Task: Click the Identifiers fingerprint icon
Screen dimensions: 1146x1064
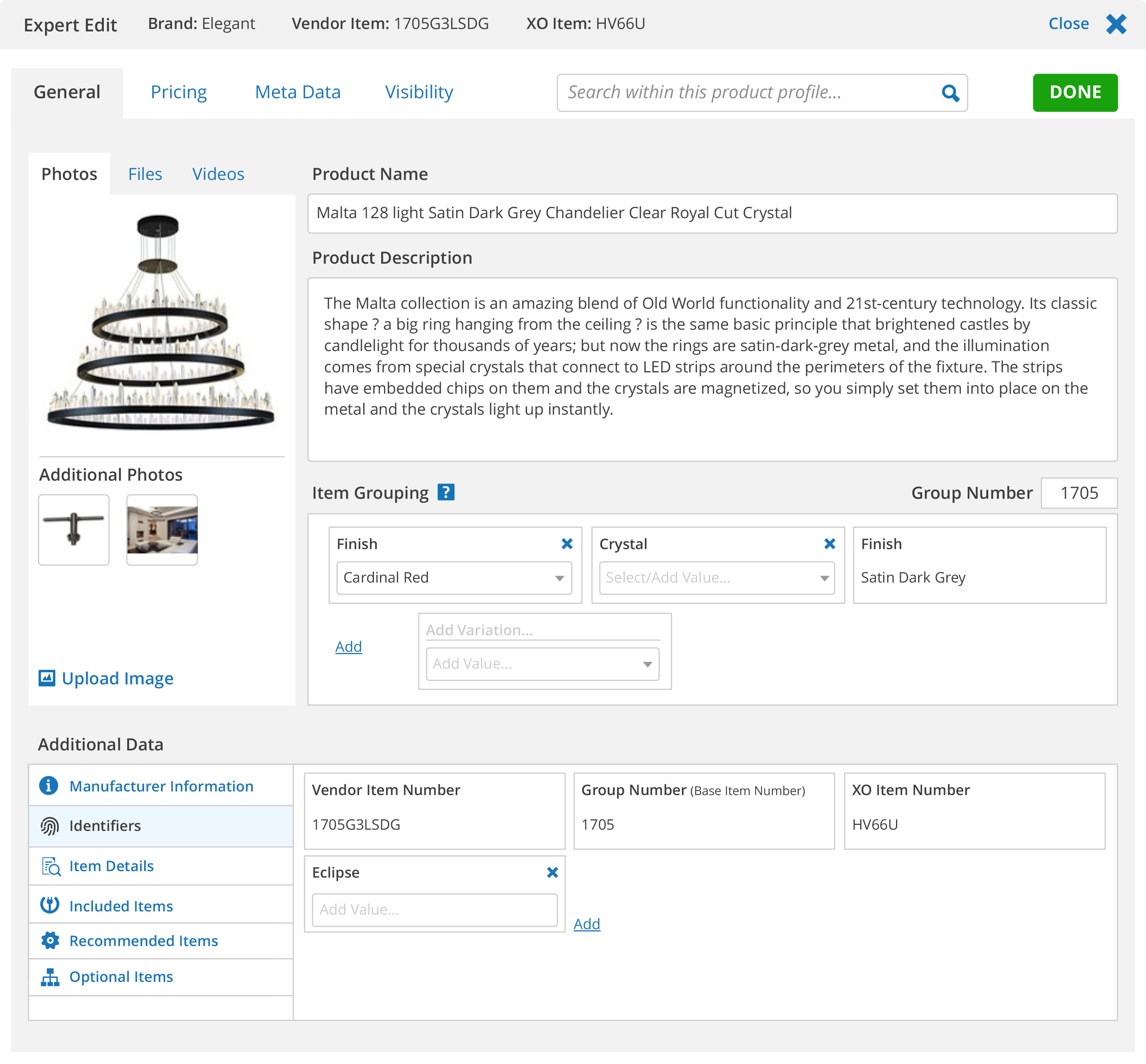Action: (50, 826)
